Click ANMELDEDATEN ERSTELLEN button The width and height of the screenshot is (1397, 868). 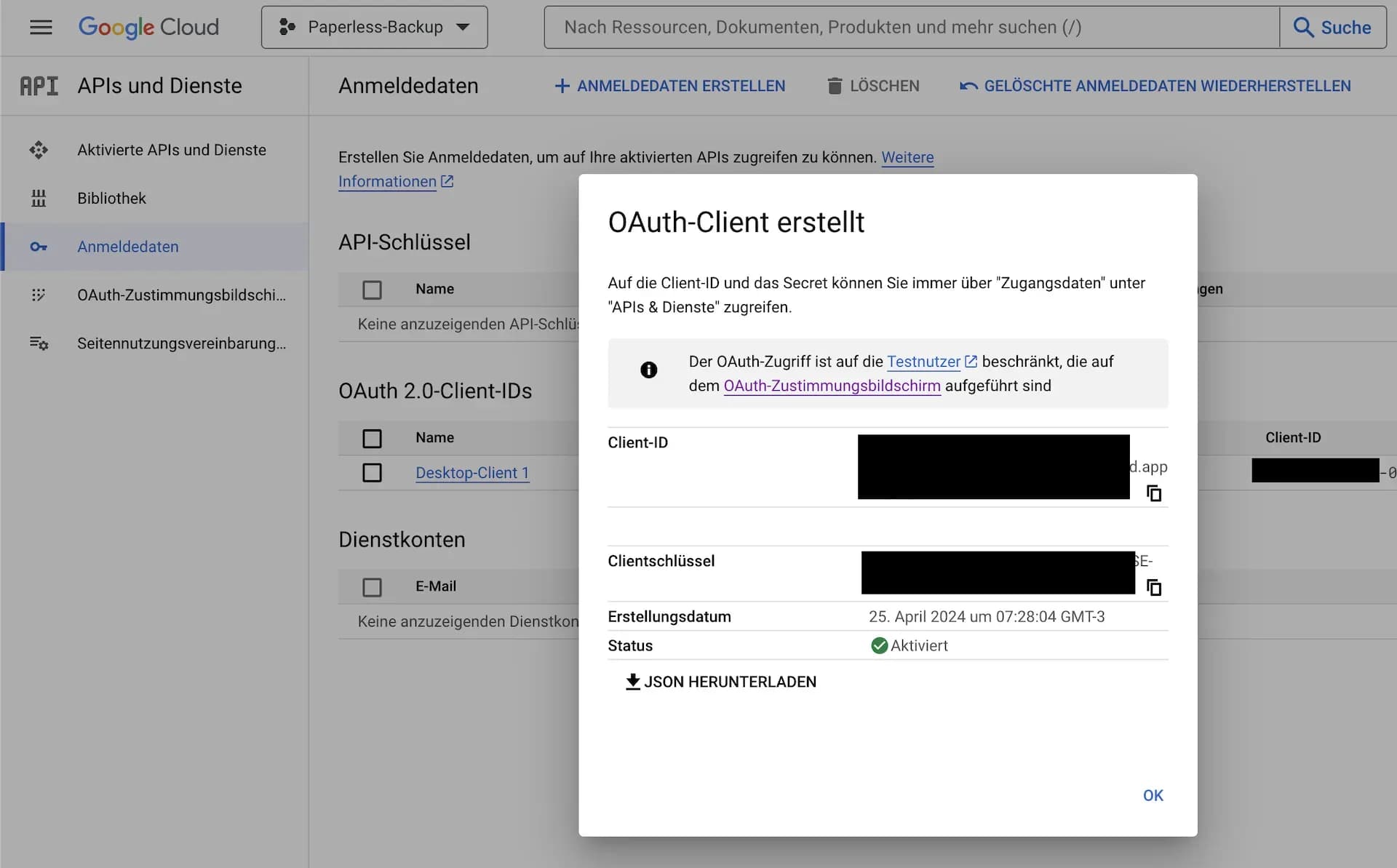click(669, 86)
